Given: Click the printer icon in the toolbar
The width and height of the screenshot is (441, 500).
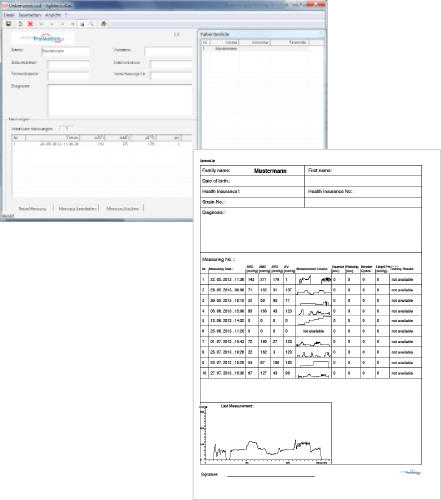Looking at the screenshot, I should click(x=104, y=24).
